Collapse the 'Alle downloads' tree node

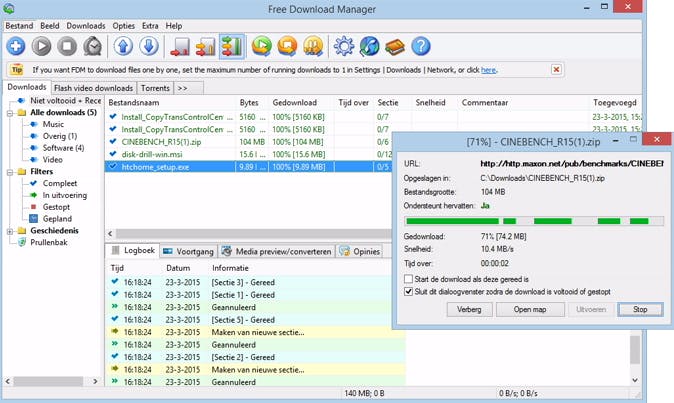(x=9, y=113)
